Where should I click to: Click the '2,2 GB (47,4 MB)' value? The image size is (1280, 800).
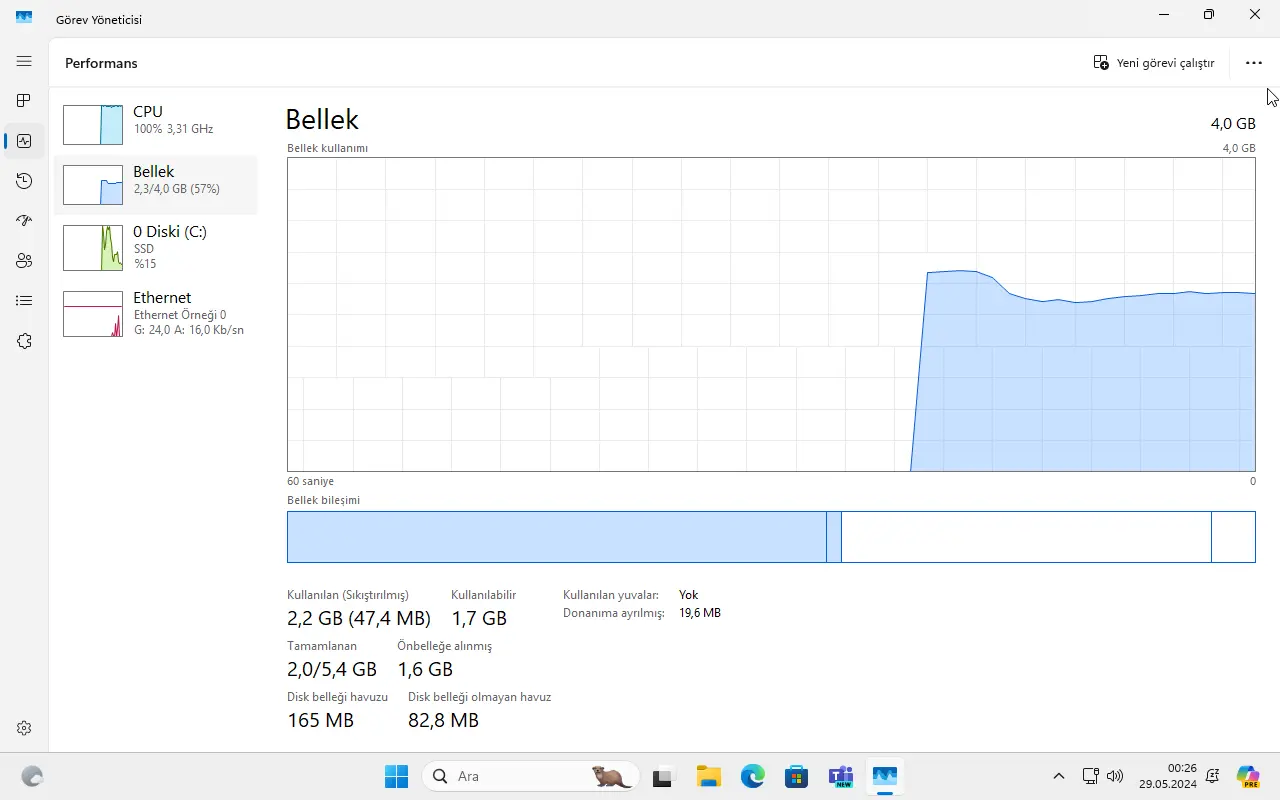pyautogui.click(x=359, y=618)
